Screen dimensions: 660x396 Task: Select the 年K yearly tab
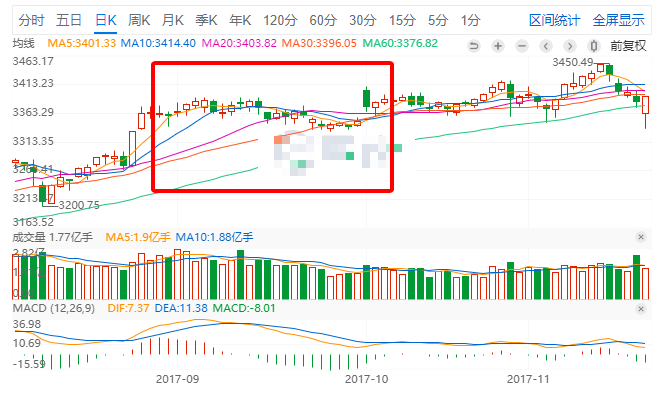click(x=240, y=20)
